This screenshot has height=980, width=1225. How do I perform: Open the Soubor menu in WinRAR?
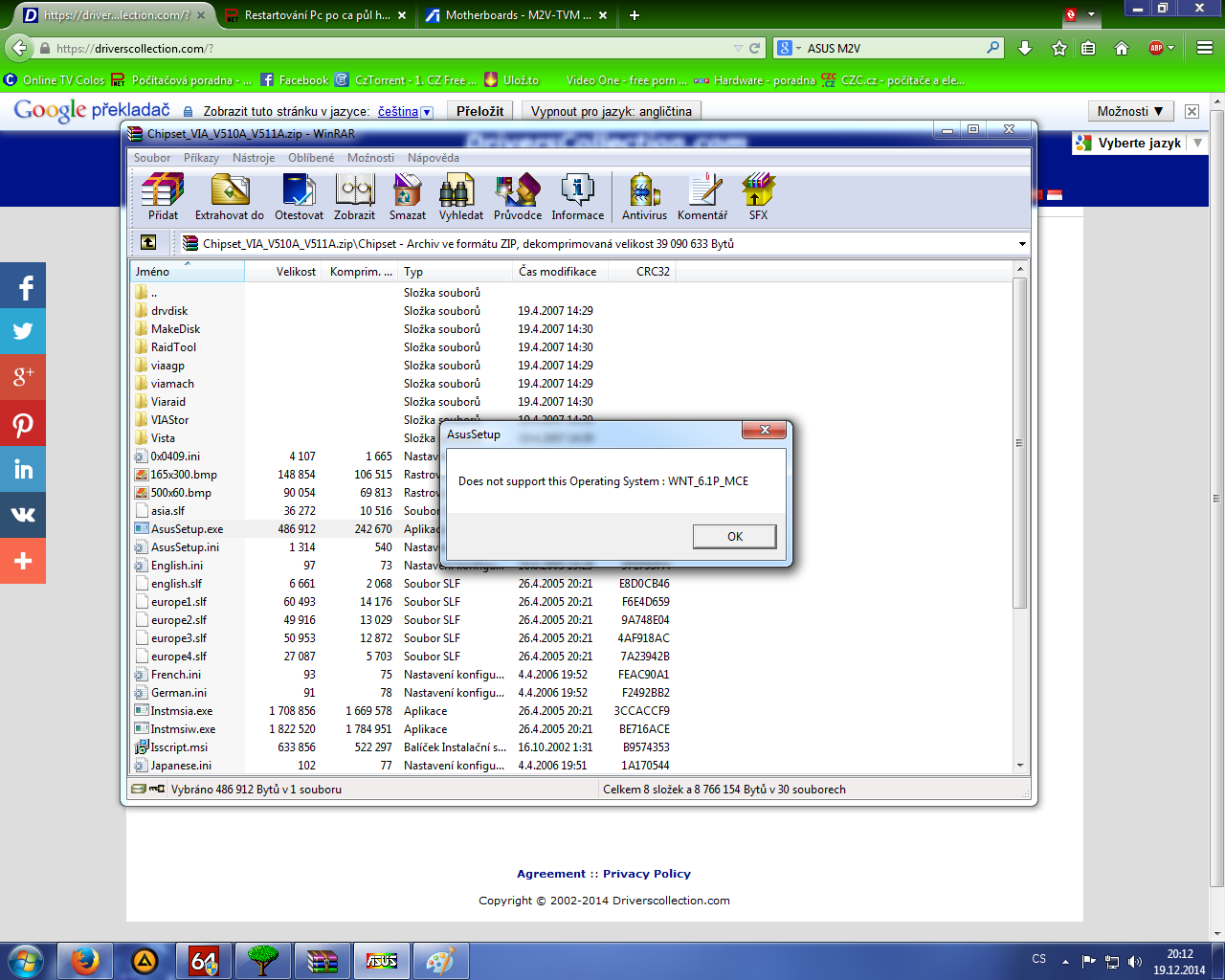(152, 158)
